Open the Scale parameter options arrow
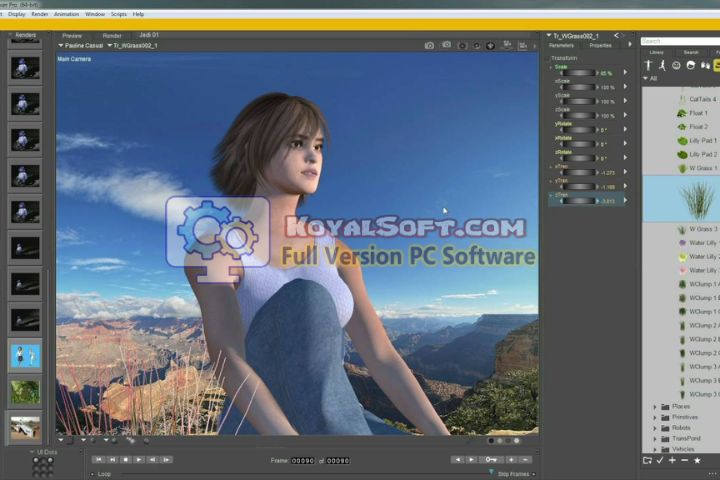Image resolution: width=720 pixels, height=480 pixels. pos(625,72)
